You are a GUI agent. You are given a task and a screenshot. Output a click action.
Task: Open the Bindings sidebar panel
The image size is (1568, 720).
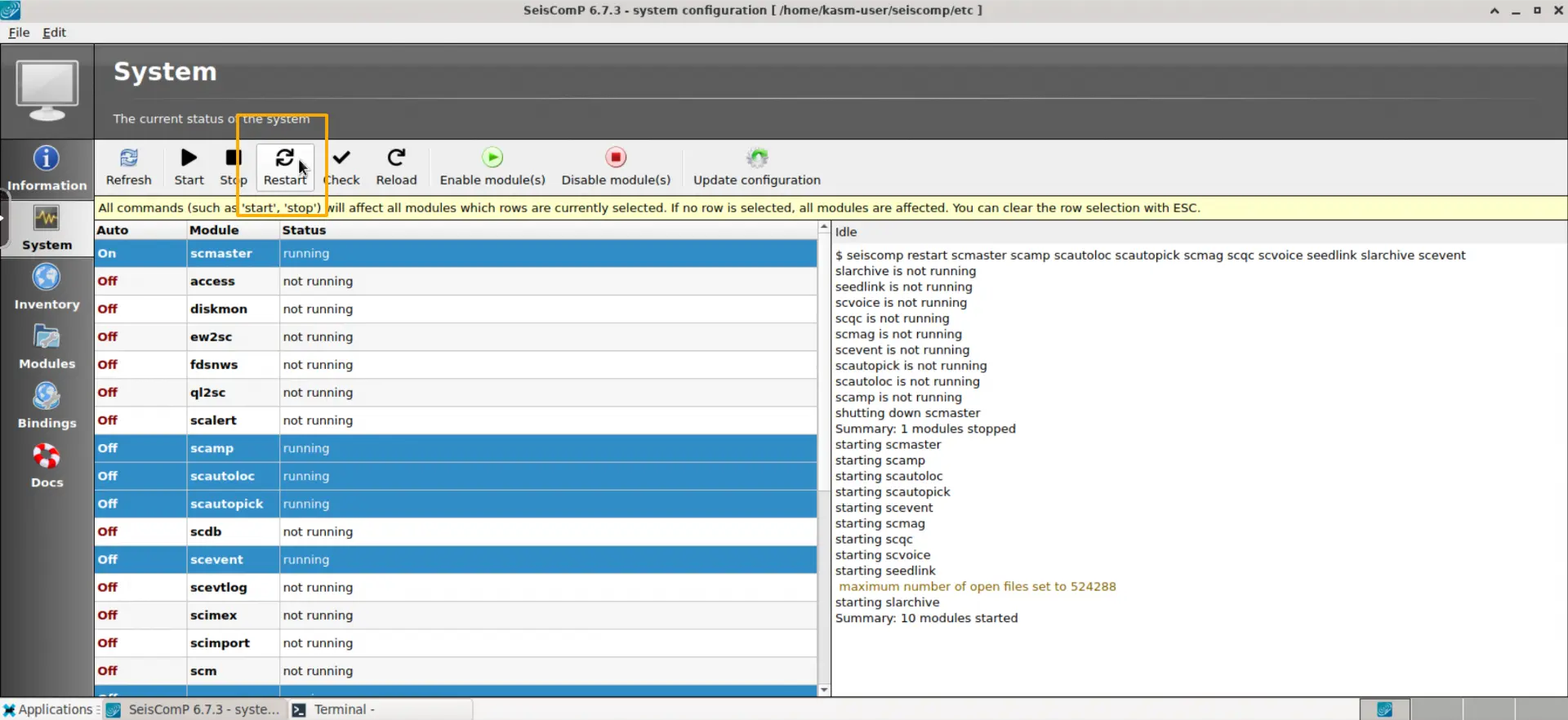[47, 407]
